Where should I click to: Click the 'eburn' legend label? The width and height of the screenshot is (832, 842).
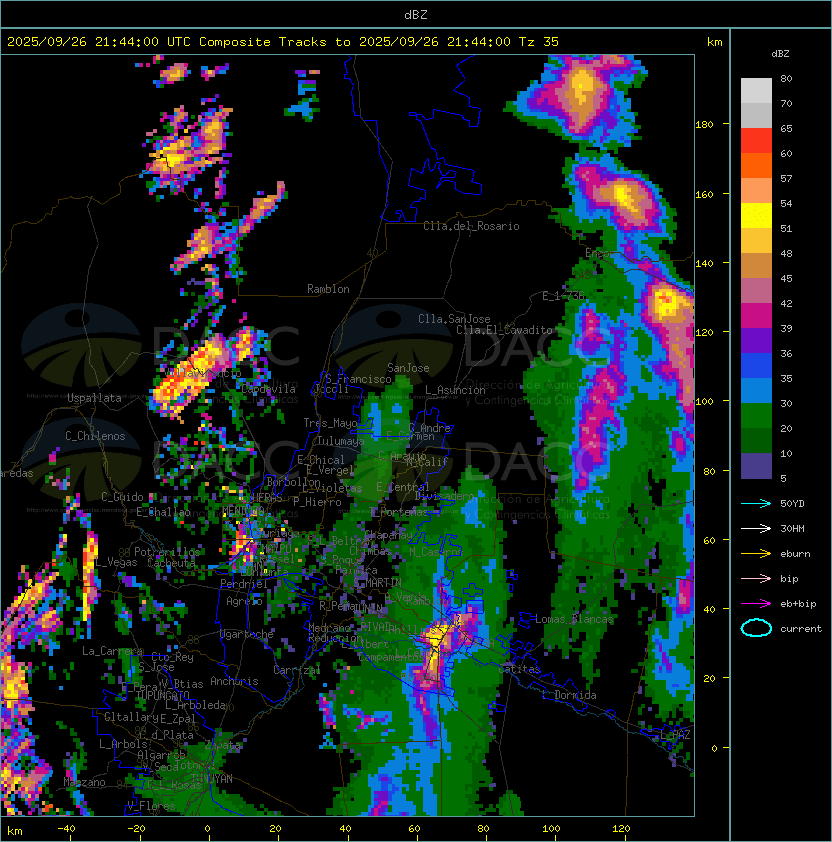[795, 554]
